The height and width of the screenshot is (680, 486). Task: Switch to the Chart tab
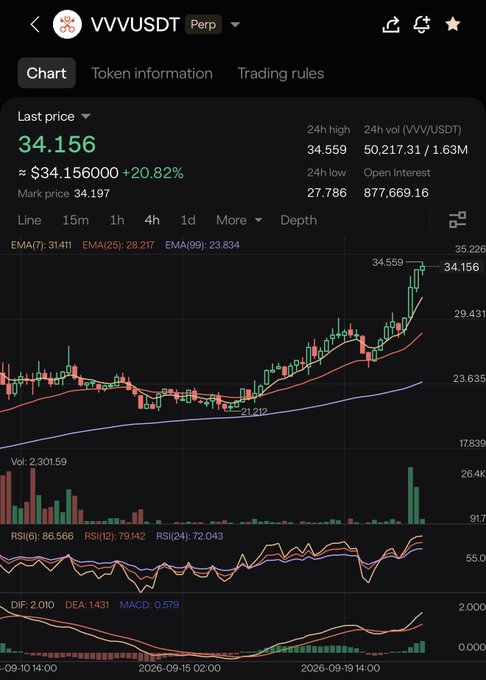click(46, 73)
